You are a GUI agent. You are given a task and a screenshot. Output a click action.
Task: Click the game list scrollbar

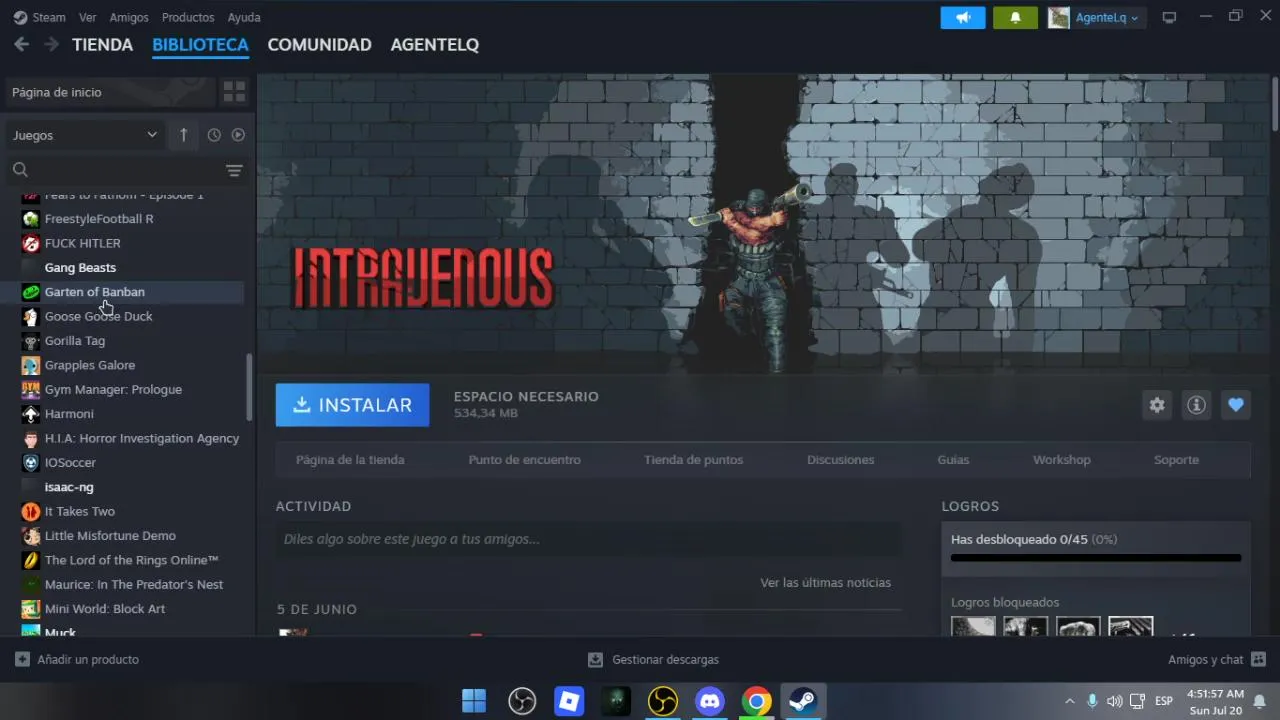point(249,387)
